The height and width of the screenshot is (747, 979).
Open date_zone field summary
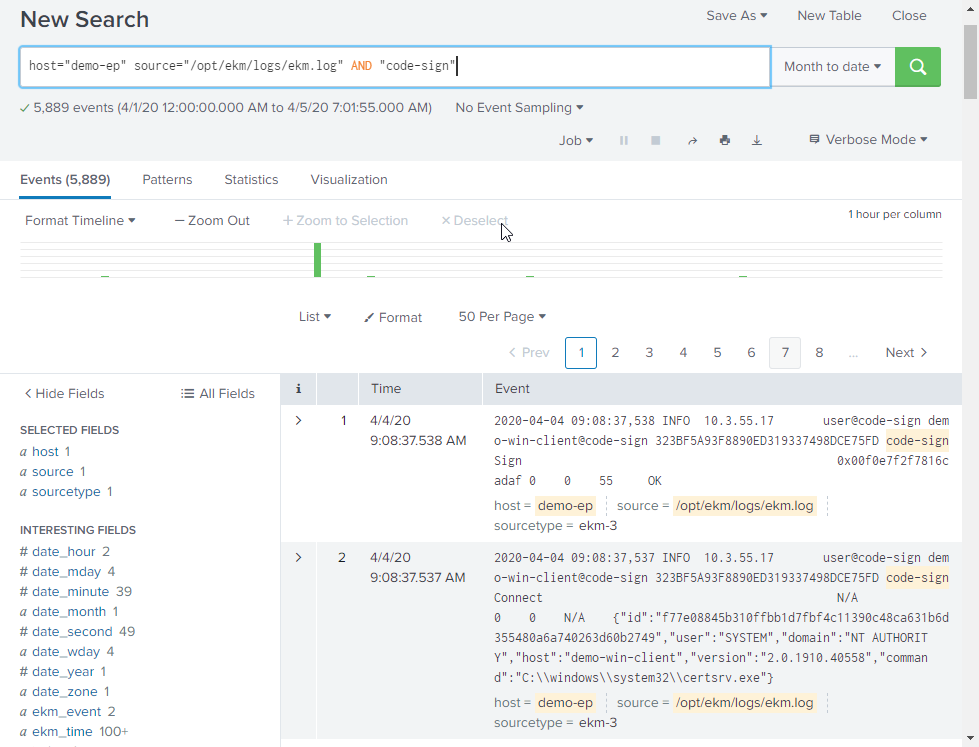click(x=64, y=691)
